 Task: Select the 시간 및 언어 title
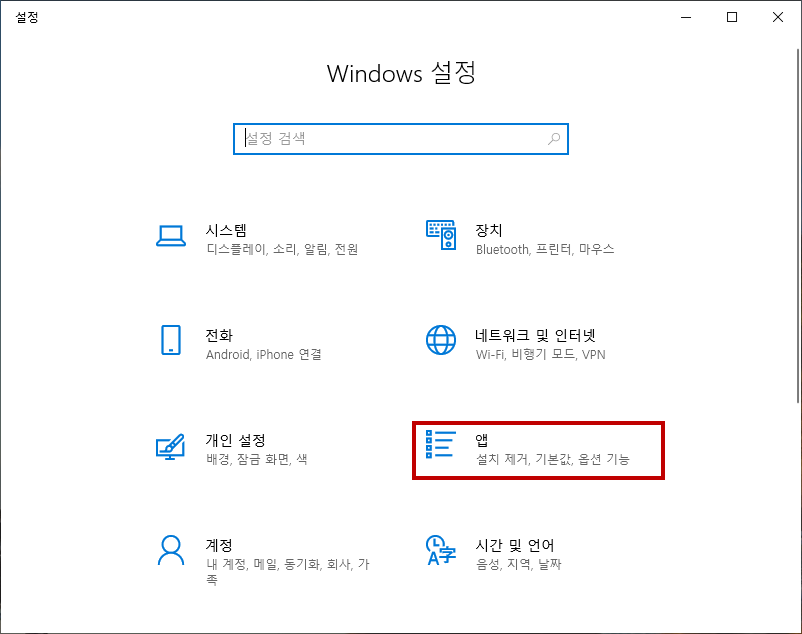(515, 545)
